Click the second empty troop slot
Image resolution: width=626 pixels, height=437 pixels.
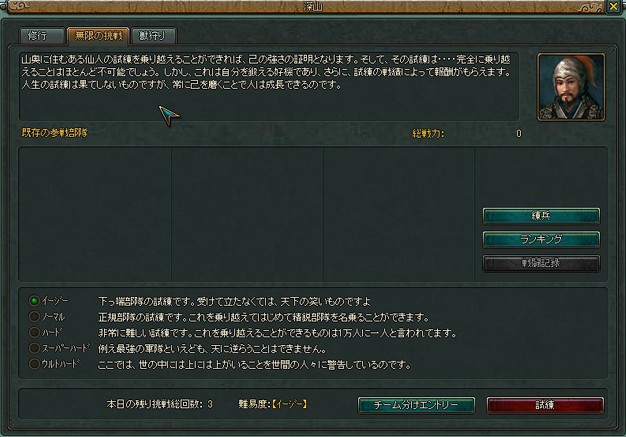pos(247,214)
